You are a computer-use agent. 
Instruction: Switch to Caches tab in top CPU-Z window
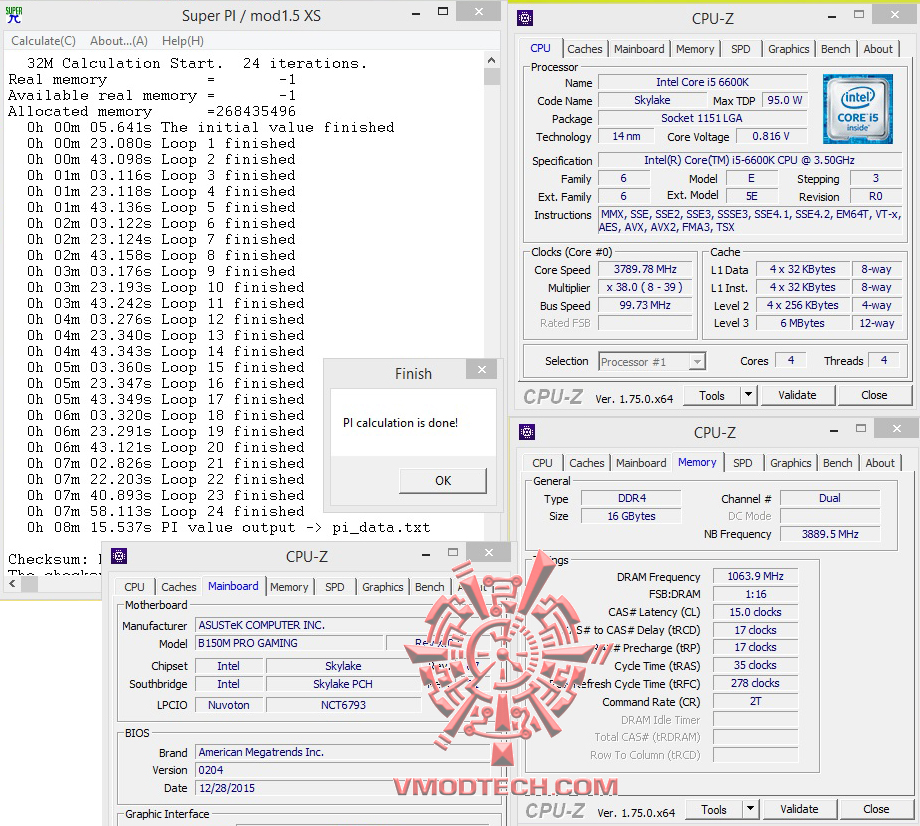[x=584, y=49]
